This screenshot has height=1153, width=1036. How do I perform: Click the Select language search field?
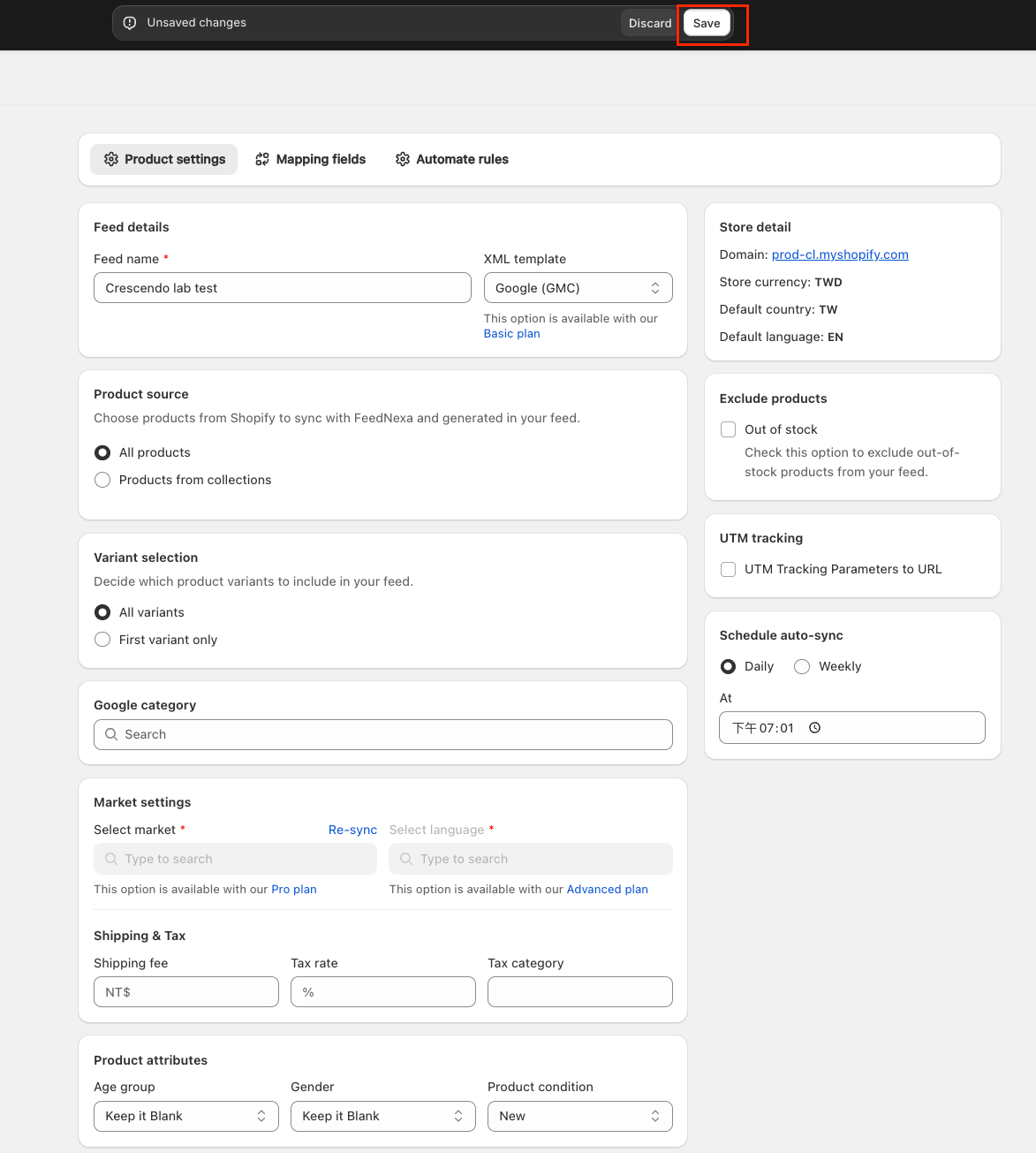[x=531, y=859]
